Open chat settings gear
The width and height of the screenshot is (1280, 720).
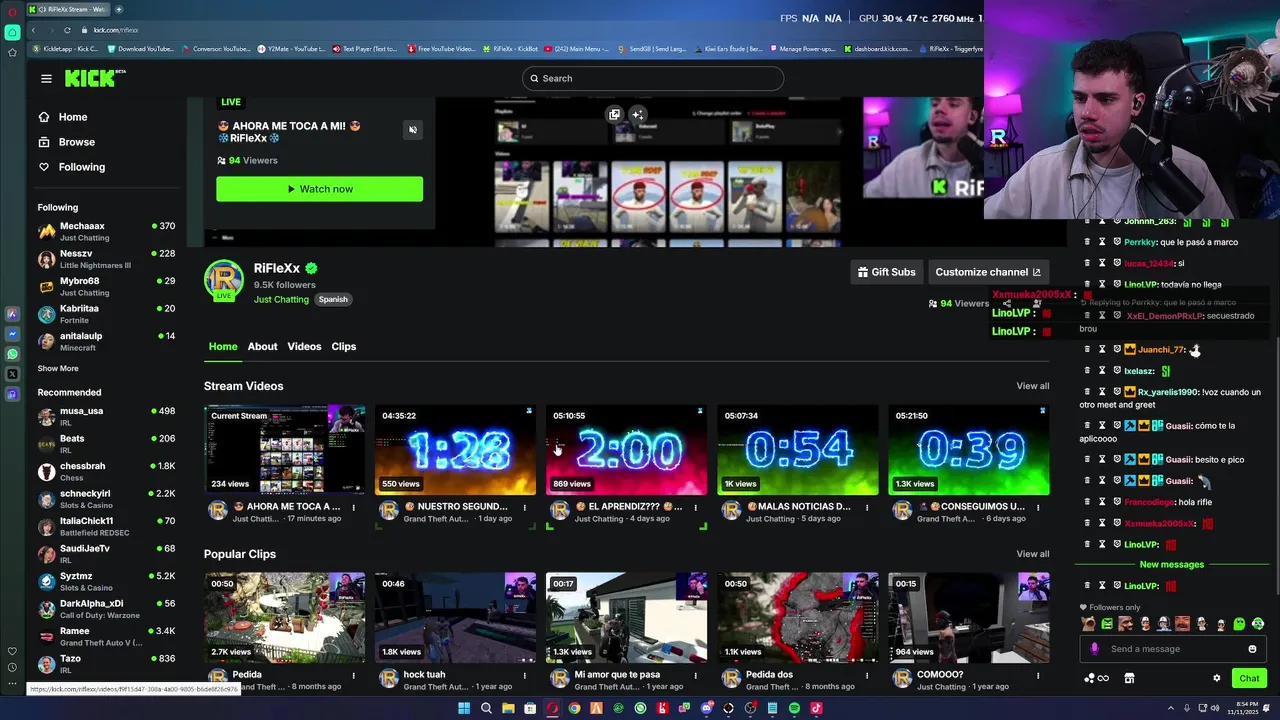[1217, 678]
